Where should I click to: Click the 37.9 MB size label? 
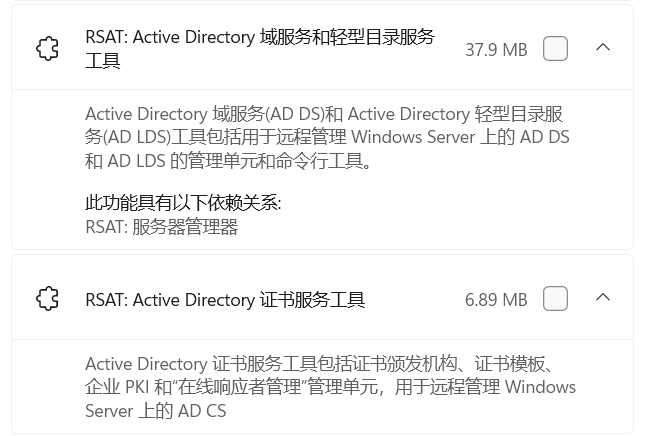click(x=496, y=50)
